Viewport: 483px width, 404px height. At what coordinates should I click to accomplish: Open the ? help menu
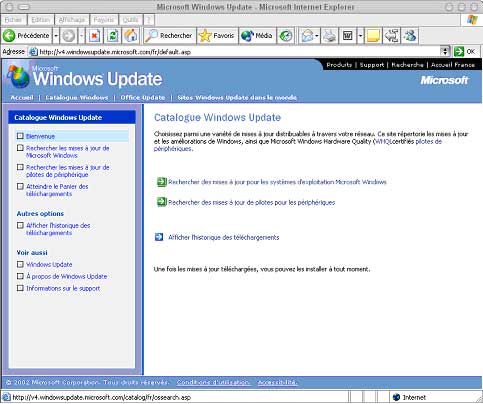pyautogui.click(x=149, y=20)
